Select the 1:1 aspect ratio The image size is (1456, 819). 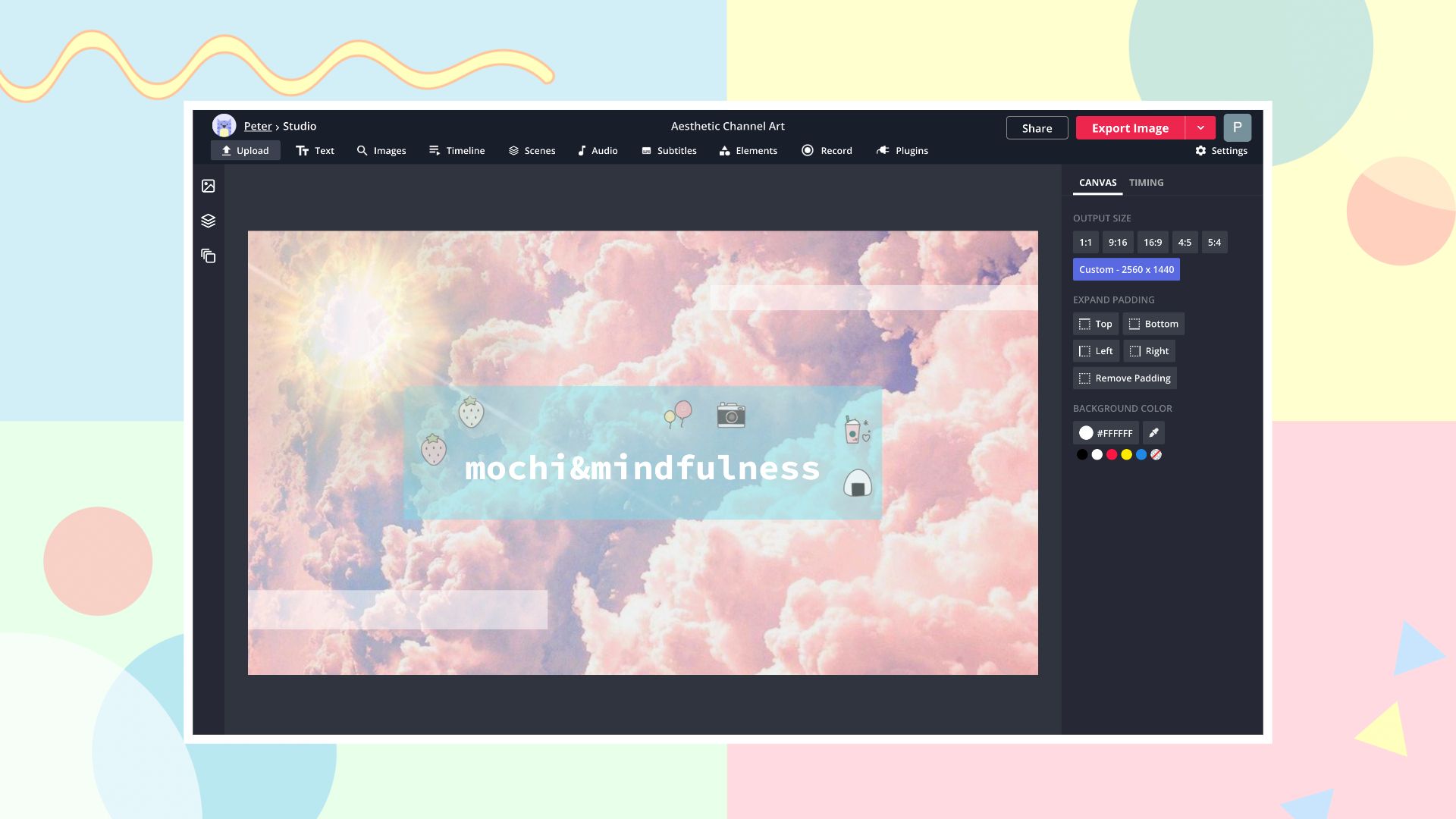tap(1086, 242)
